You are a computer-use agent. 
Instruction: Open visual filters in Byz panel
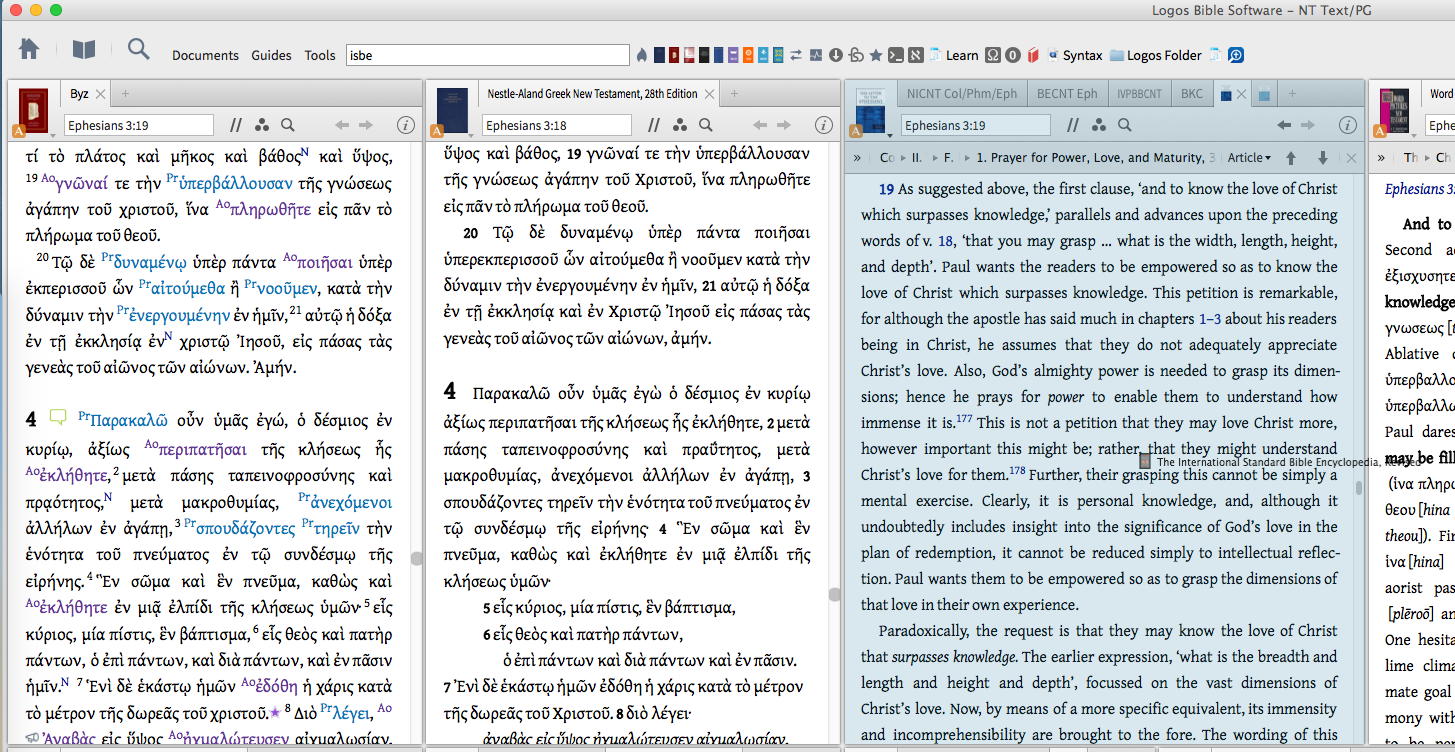point(262,125)
